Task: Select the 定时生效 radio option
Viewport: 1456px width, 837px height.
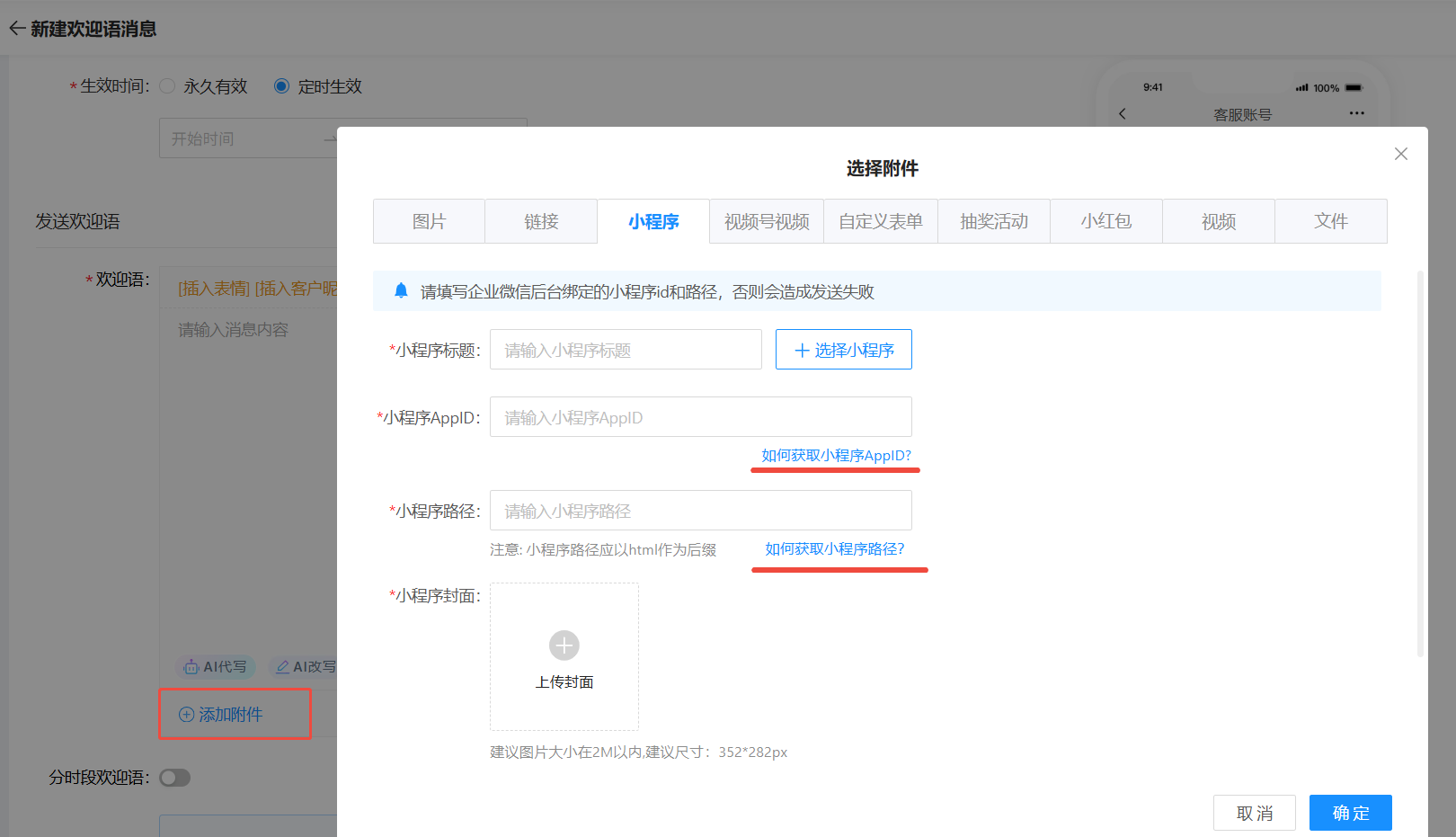Action: (281, 85)
